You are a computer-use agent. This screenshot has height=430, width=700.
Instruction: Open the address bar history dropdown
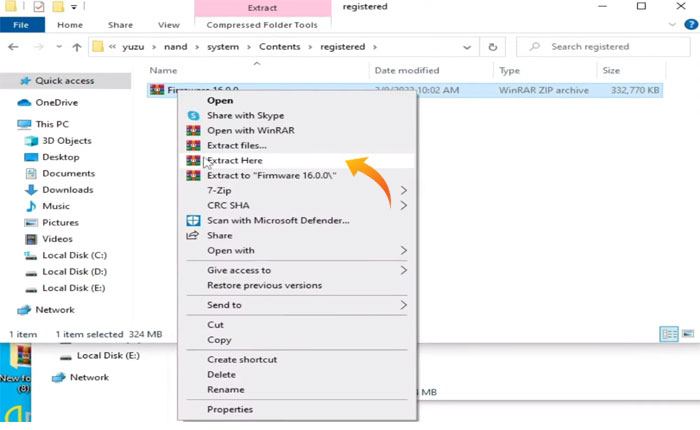pos(468,47)
